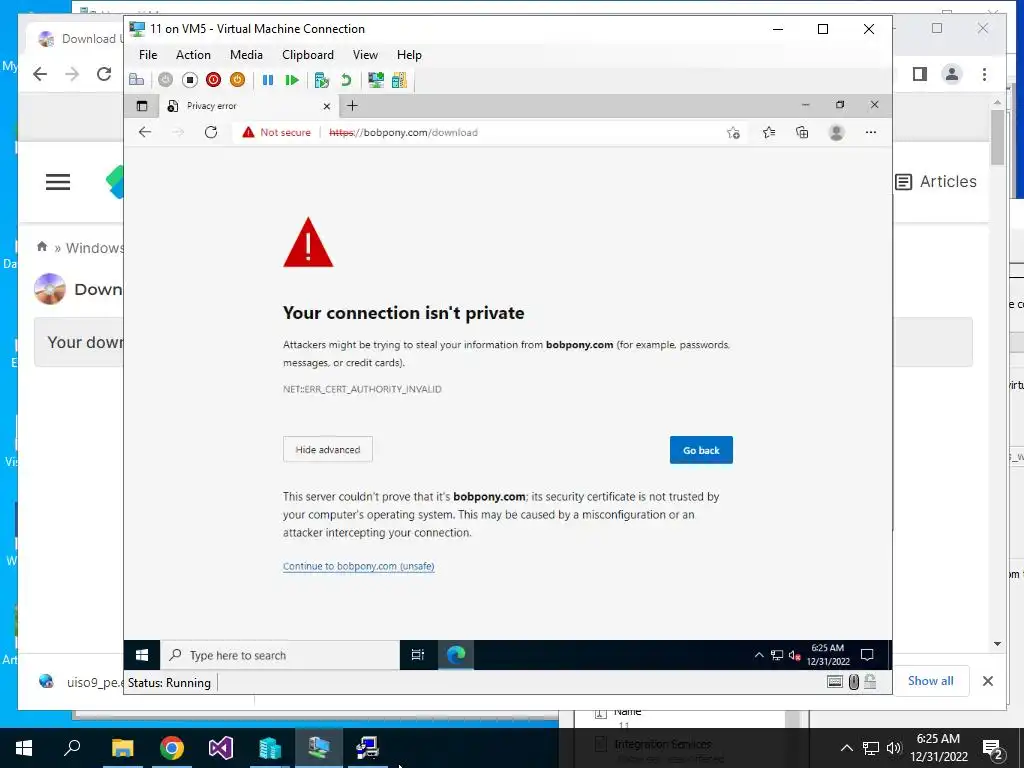Pause the virtual machine
Viewport: 1024px width, 768px height.
[268, 80]
